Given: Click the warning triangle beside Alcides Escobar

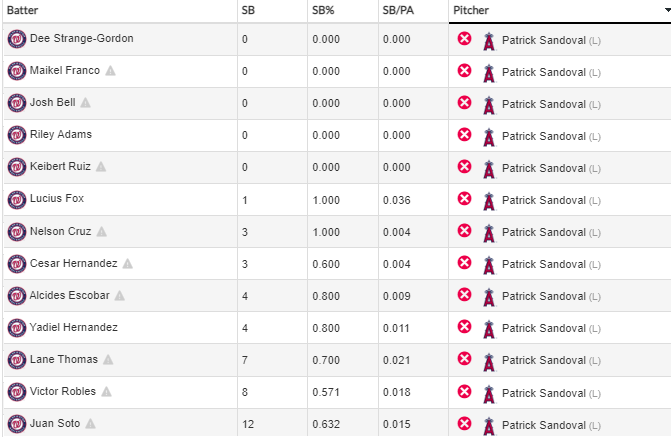Looking at the screenshot, I should 119,296.
